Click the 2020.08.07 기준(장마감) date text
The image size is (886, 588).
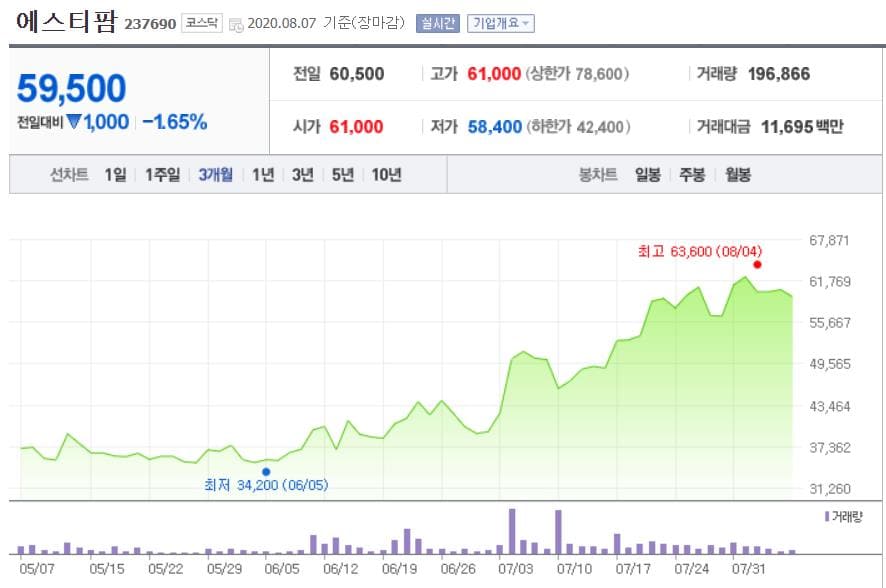click(326, 23)
